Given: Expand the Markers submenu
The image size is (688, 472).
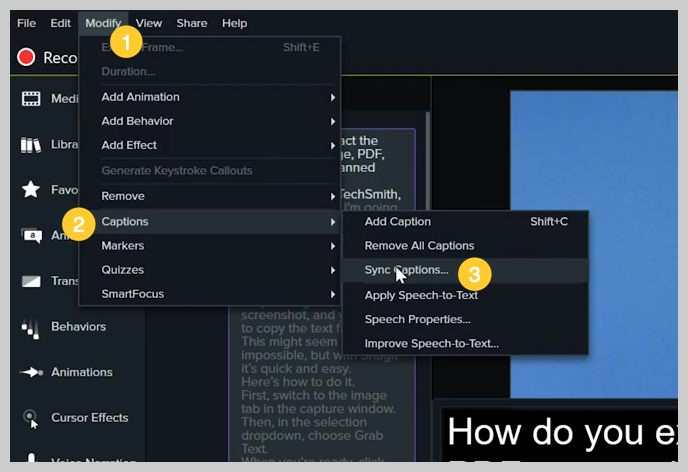Looking at the screenshot, I should click(209, 246).
